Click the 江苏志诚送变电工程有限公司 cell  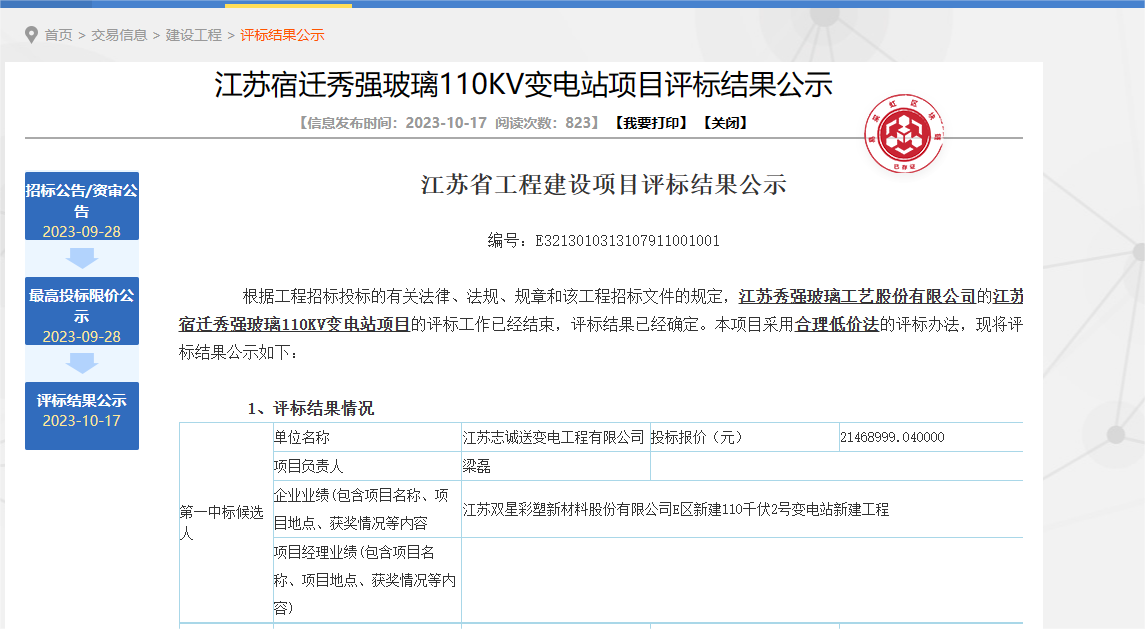(x=553, y=438)
